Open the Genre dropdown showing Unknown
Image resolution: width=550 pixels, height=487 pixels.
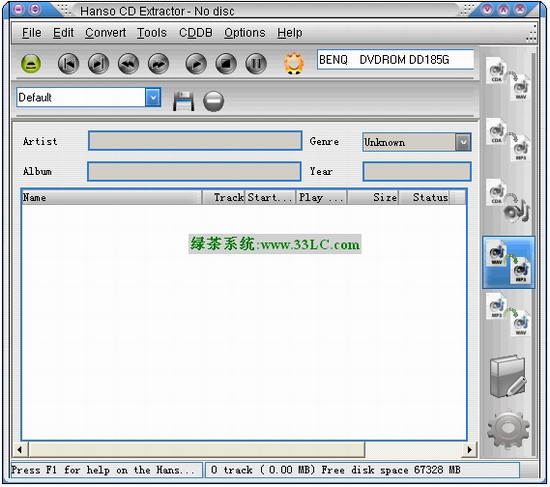point(463,142)
